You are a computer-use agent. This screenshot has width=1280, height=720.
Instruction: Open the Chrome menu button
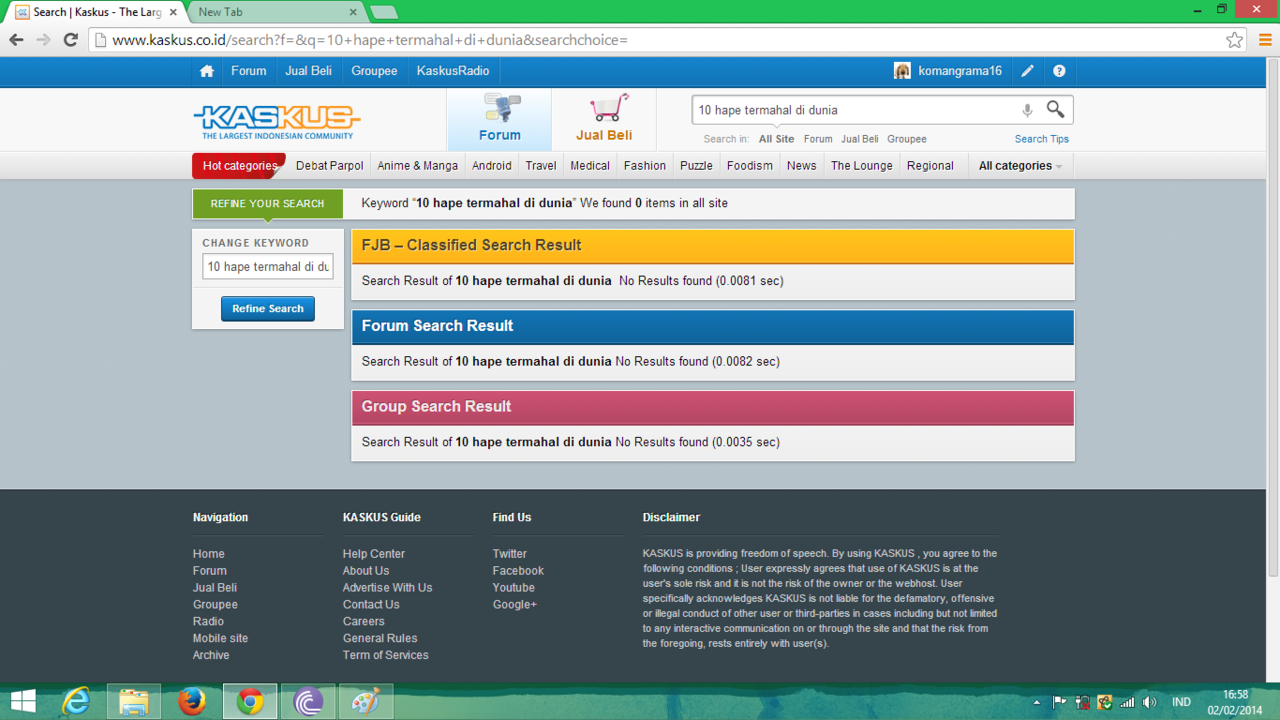[1265, 40]
